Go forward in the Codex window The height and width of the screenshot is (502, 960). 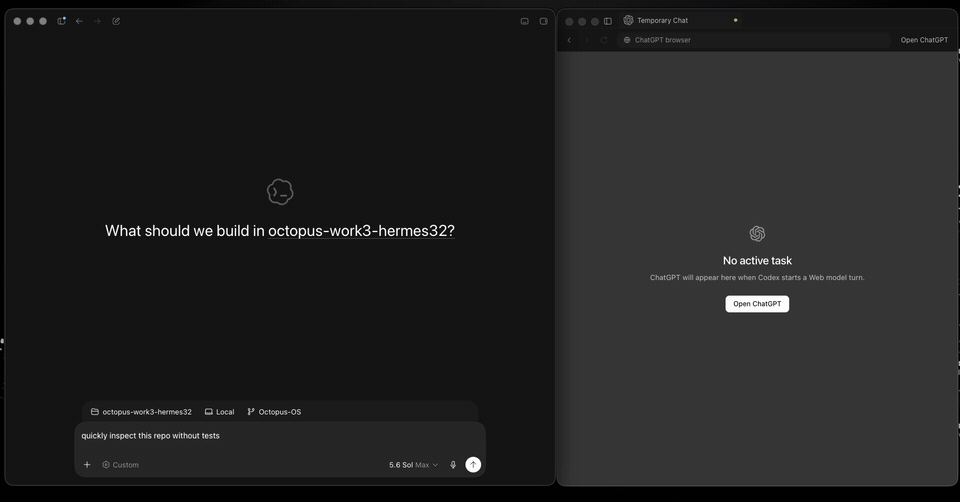97,21
